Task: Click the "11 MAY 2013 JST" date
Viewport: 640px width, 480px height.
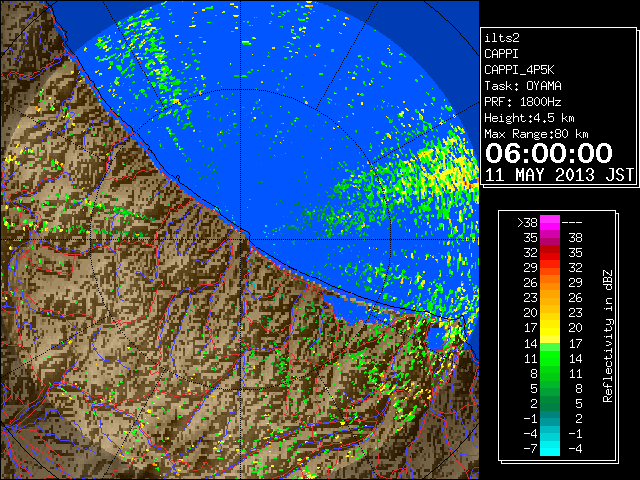Action: point(559,175)
